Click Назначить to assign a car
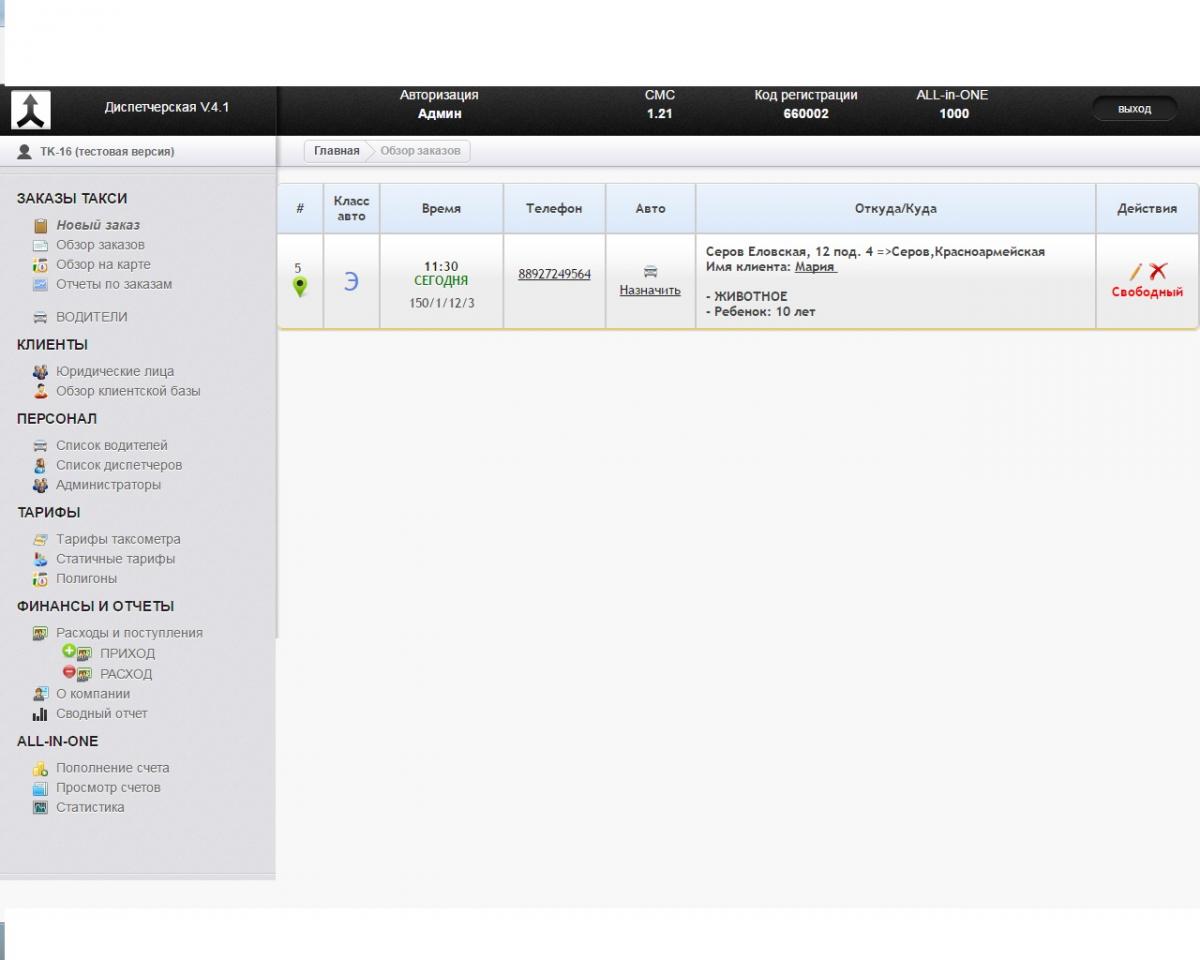Screen dimensions: 1200x960 (650, 291)
